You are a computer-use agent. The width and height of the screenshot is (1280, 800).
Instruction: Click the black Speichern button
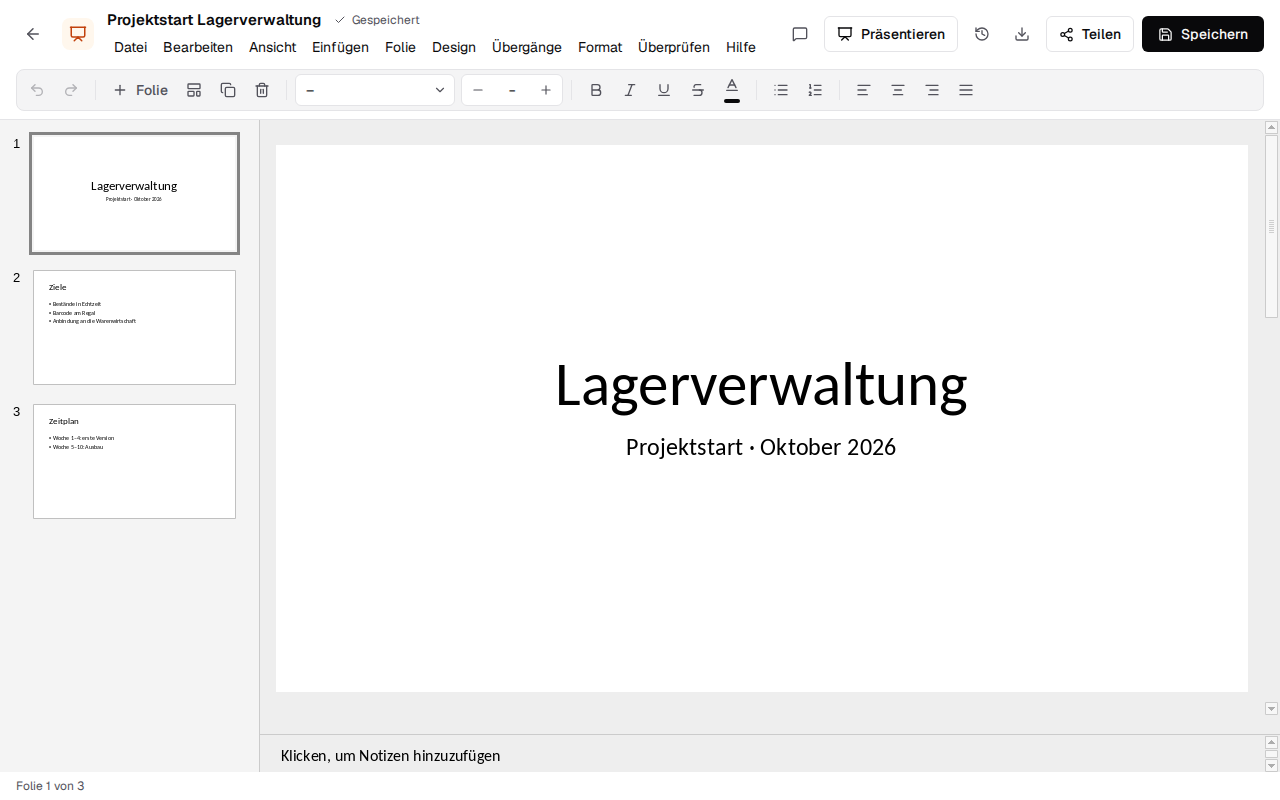pyautogui.click(x=1203, y=34)
